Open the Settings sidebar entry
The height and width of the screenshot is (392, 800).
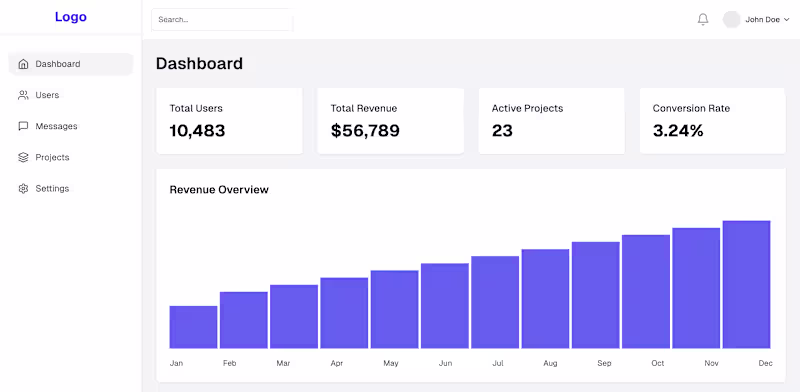[x=71, y=188]
